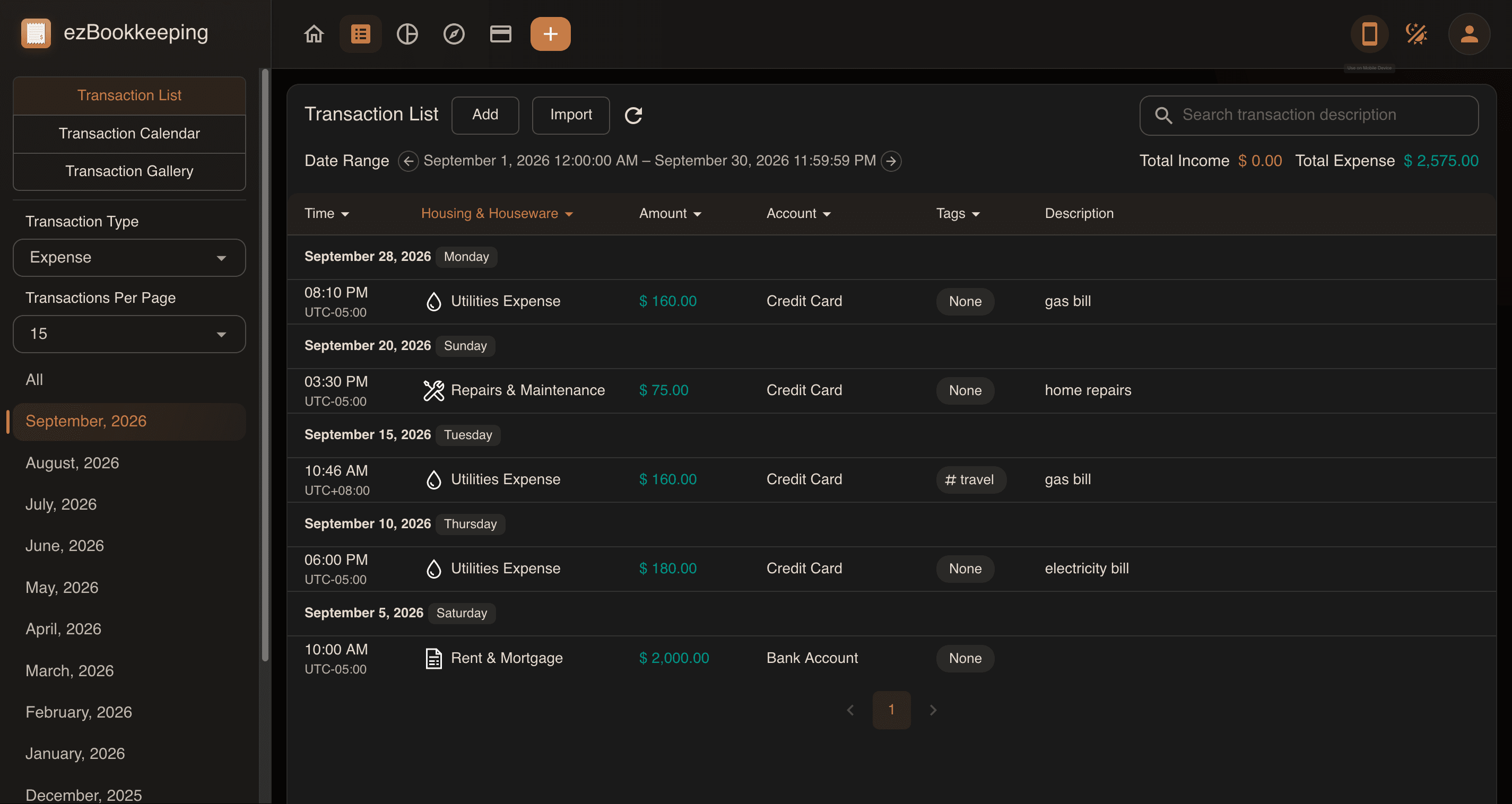Select August, 2026 in sidebar
The width and height of the screenshot is (1512, 804).
coord(129,463)
